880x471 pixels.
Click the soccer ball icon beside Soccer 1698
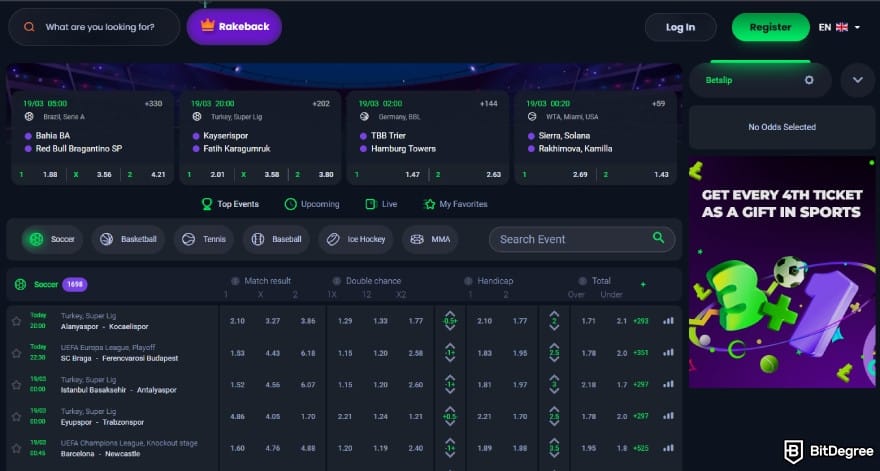pyautogui.click(x=20, y=285)
